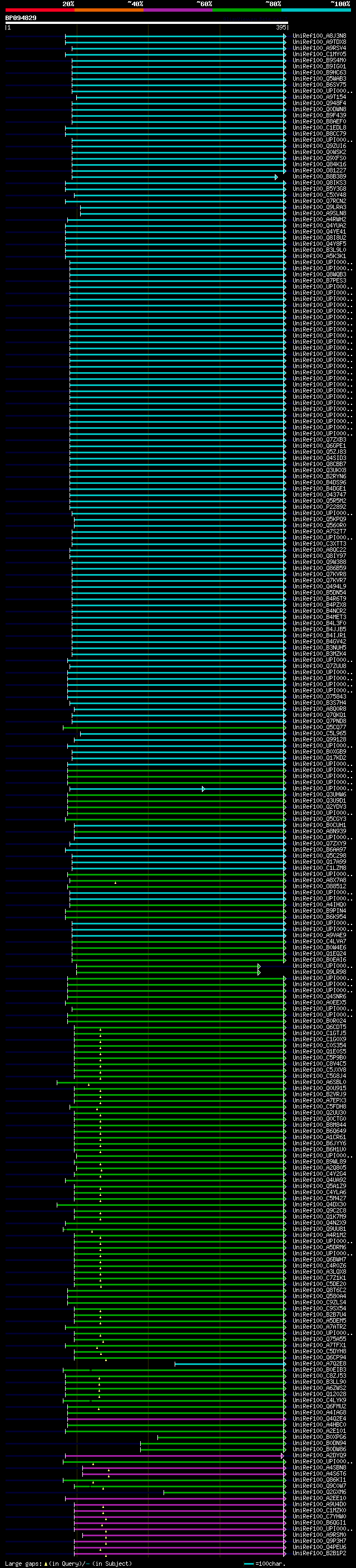Screen dimensions: 356x1568
Task: Select hit UniRef100_C7YHW0
Action: coord(319,1516)
